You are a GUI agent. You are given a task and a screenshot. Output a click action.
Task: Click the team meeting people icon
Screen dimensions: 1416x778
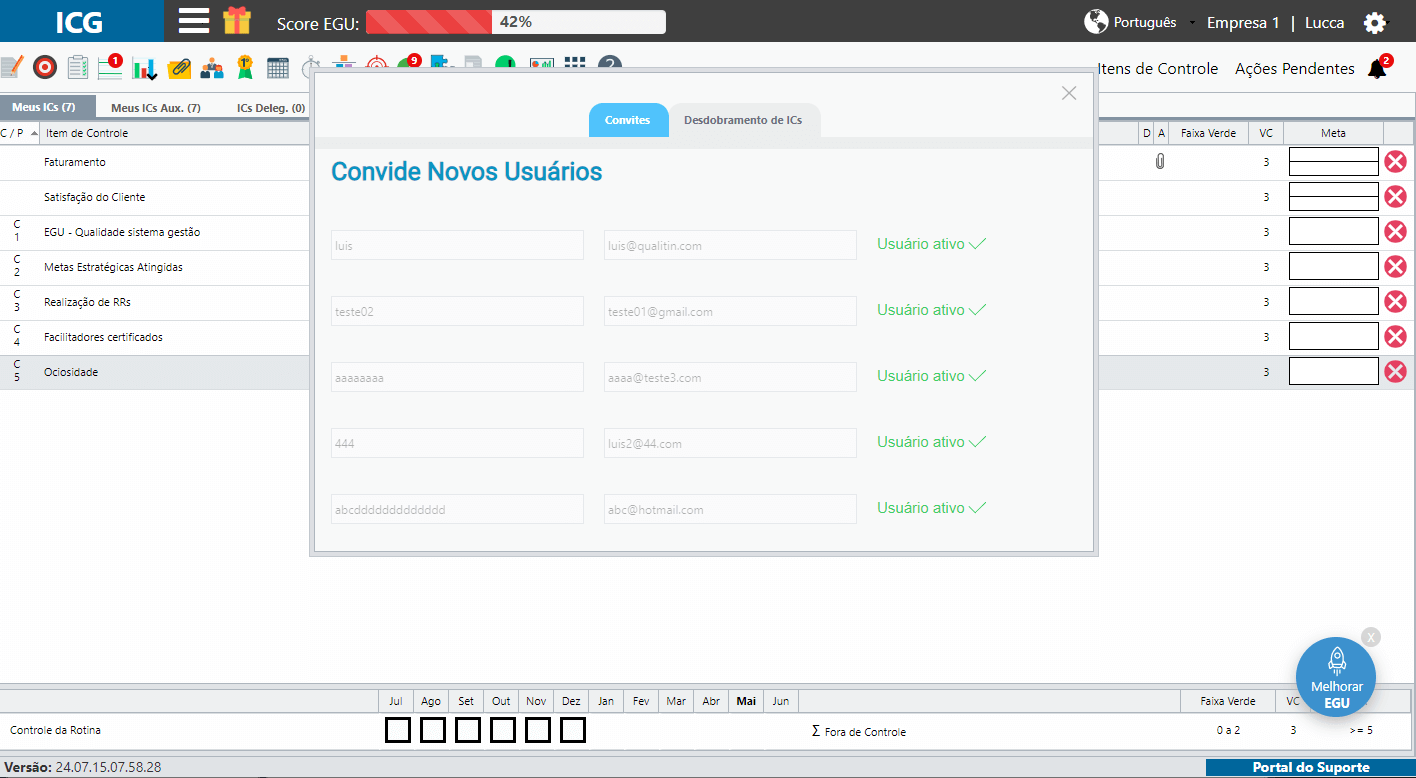pos(212,67)
